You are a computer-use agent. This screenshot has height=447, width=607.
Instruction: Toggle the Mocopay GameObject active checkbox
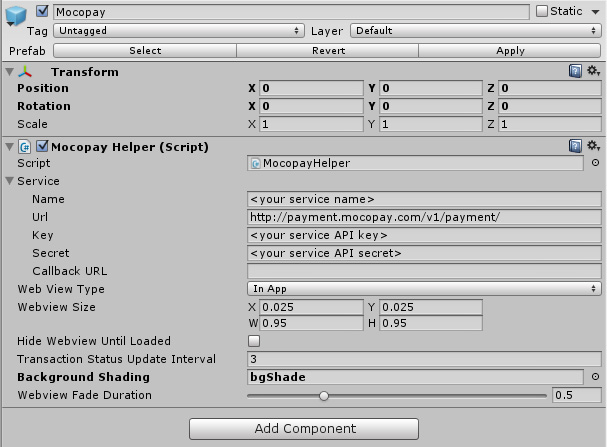tap(42, 11)
